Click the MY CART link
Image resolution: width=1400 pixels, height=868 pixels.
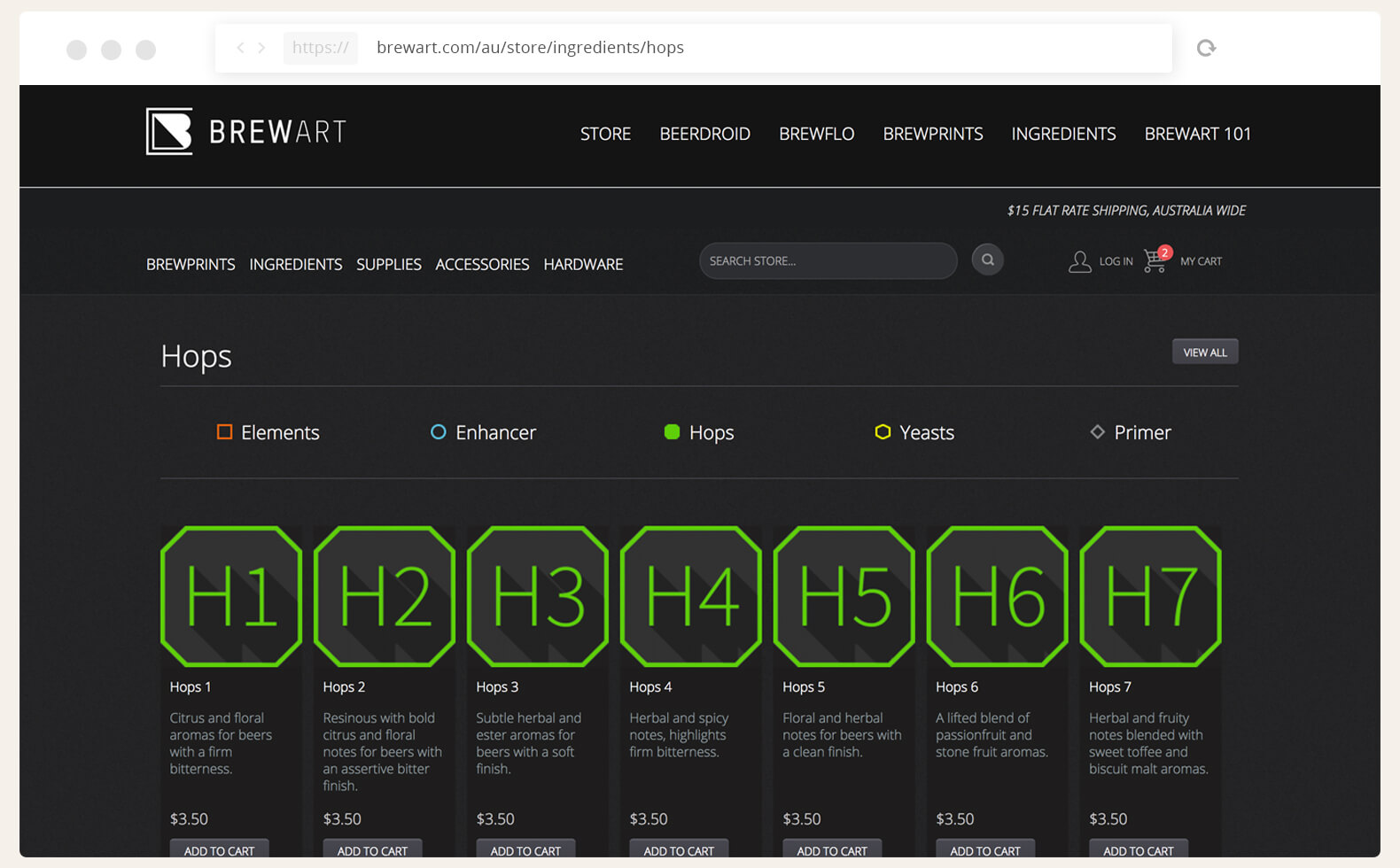click(1201, 261)
